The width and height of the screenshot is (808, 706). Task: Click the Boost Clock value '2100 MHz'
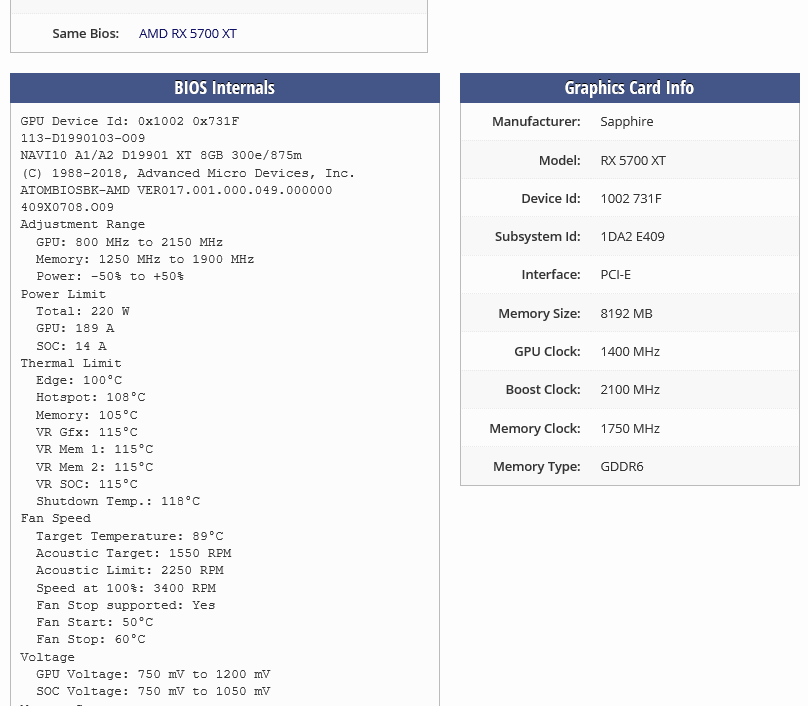pos(630,390)
